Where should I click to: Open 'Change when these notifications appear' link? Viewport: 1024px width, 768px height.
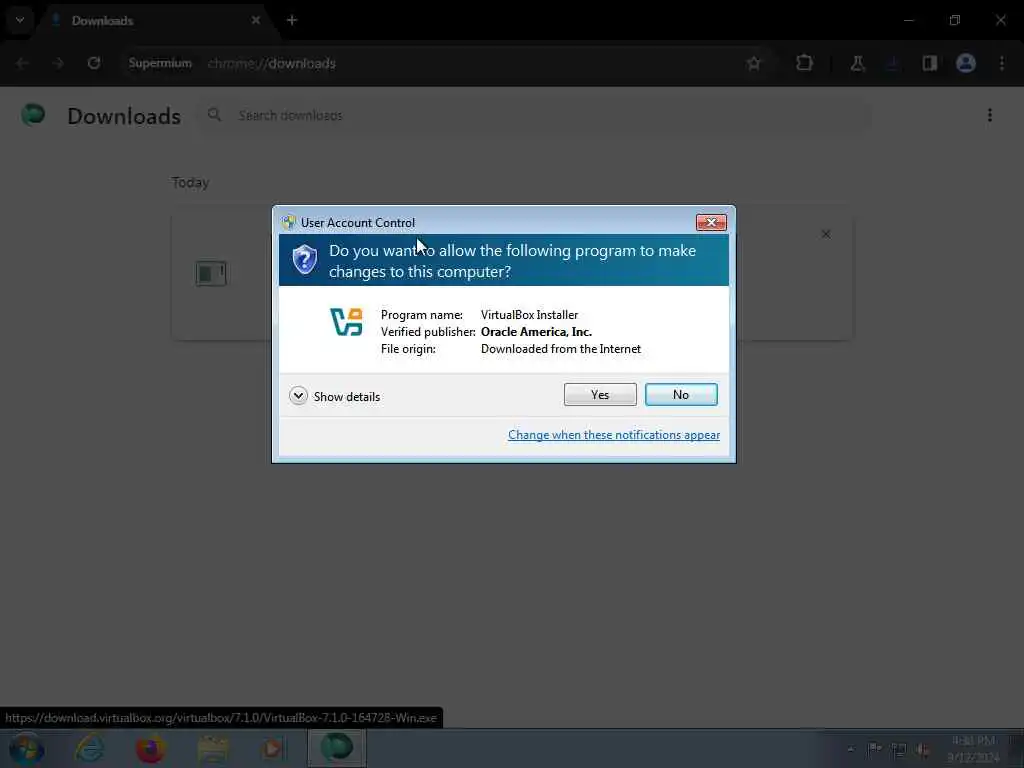coord(613,435)
